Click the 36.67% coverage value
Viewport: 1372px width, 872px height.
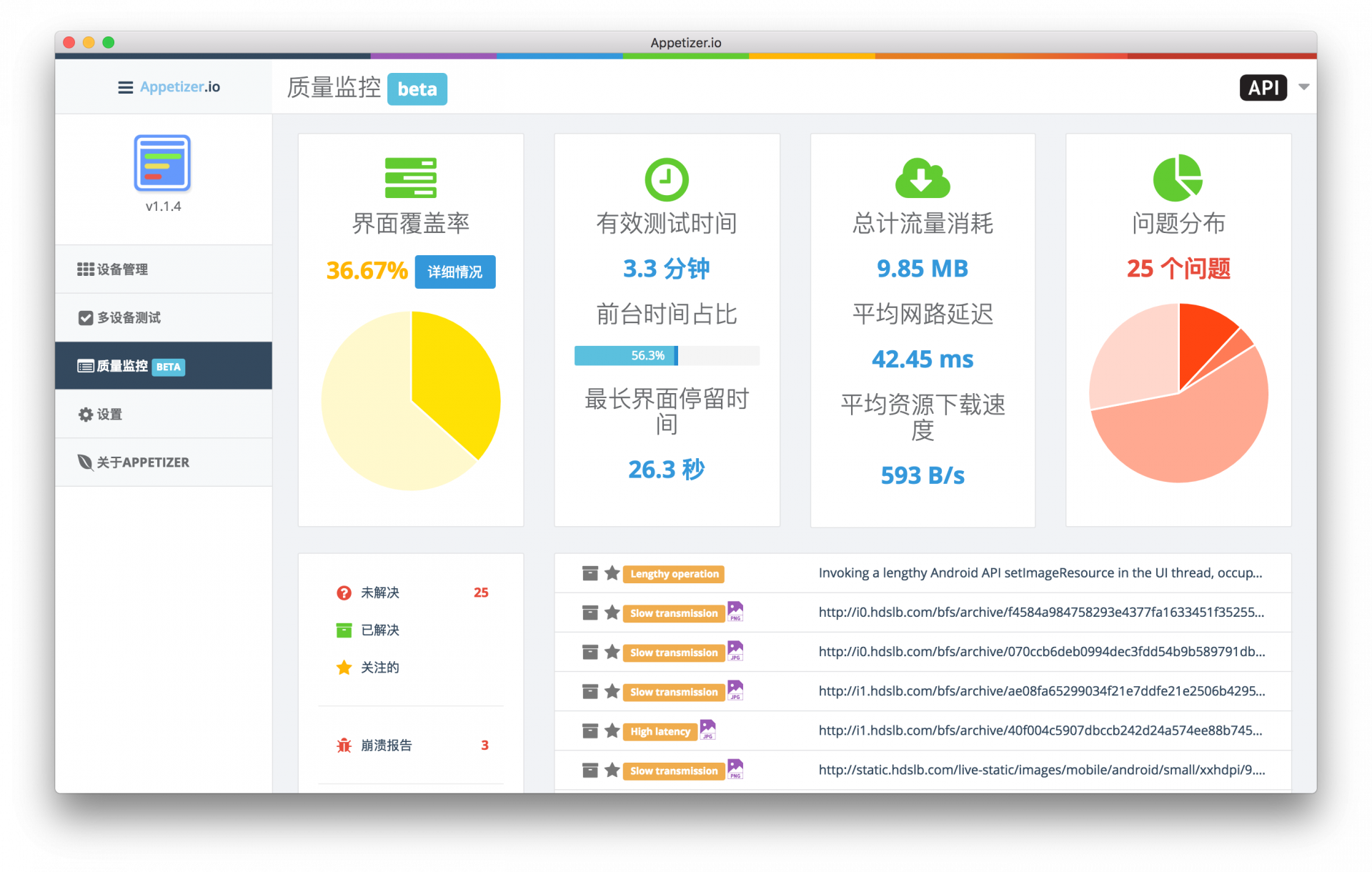pyautogui.click(x=367, y=270)
